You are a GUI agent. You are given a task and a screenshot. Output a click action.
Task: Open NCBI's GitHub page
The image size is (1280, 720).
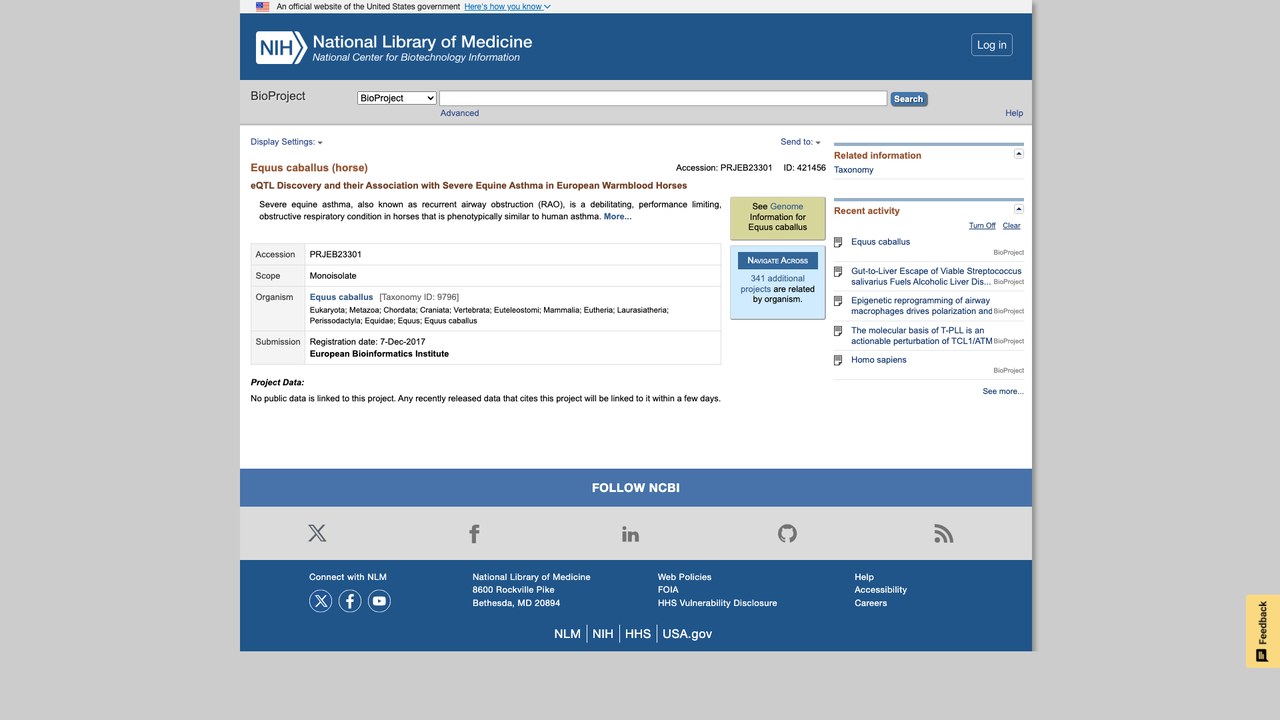pos(787,533)
